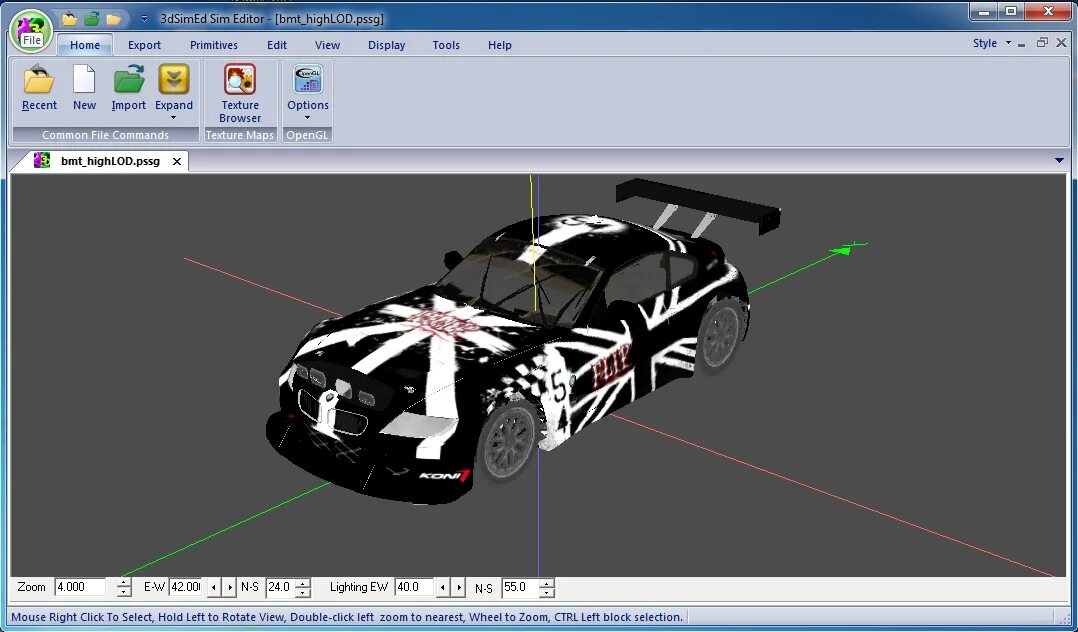Open the Options dropdown arrow

pyautogui.click(x=307, y=118)
